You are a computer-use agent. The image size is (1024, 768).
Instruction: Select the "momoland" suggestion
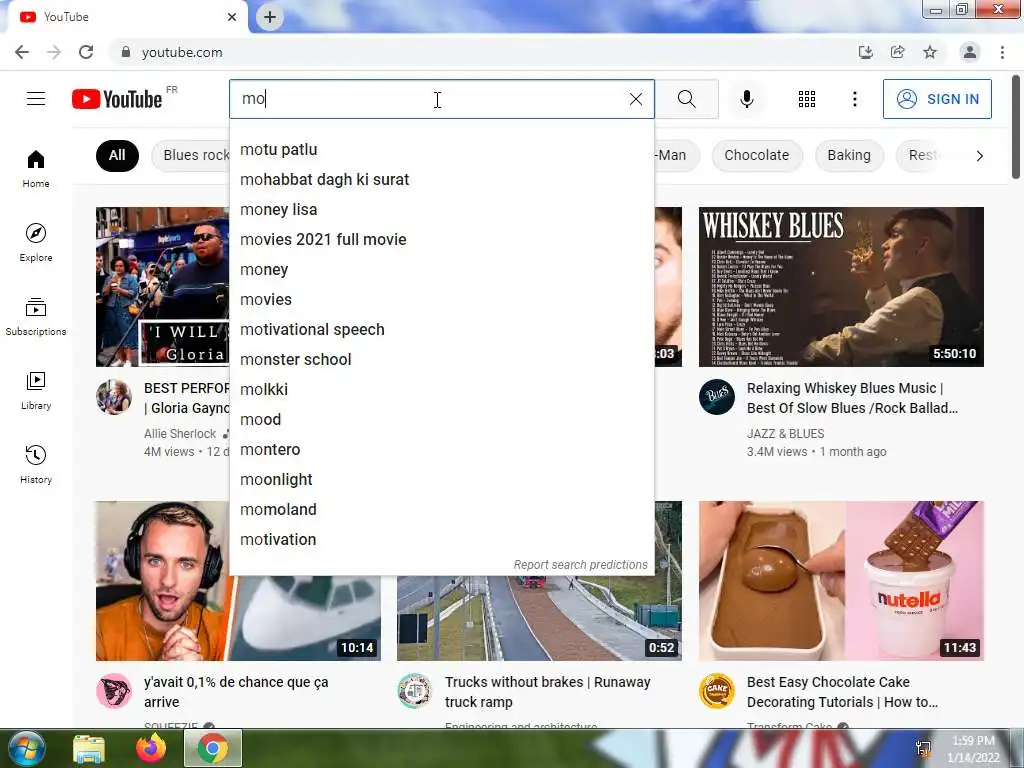pos(441,510)
